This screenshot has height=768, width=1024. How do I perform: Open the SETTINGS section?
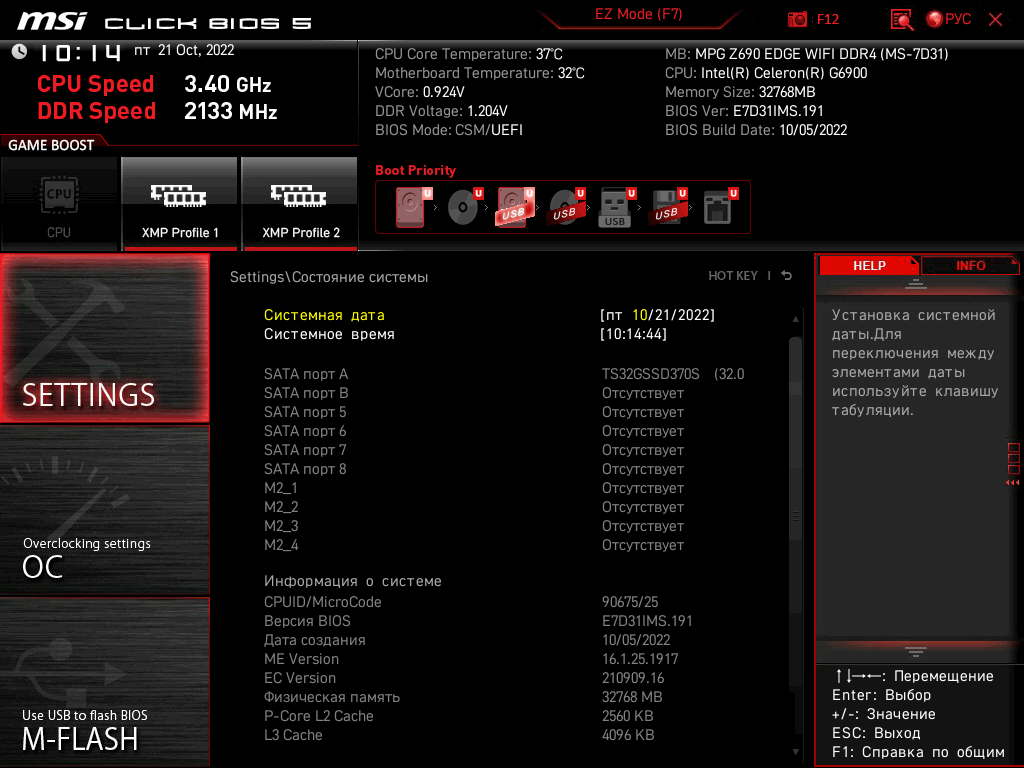[x=104, y=338]
